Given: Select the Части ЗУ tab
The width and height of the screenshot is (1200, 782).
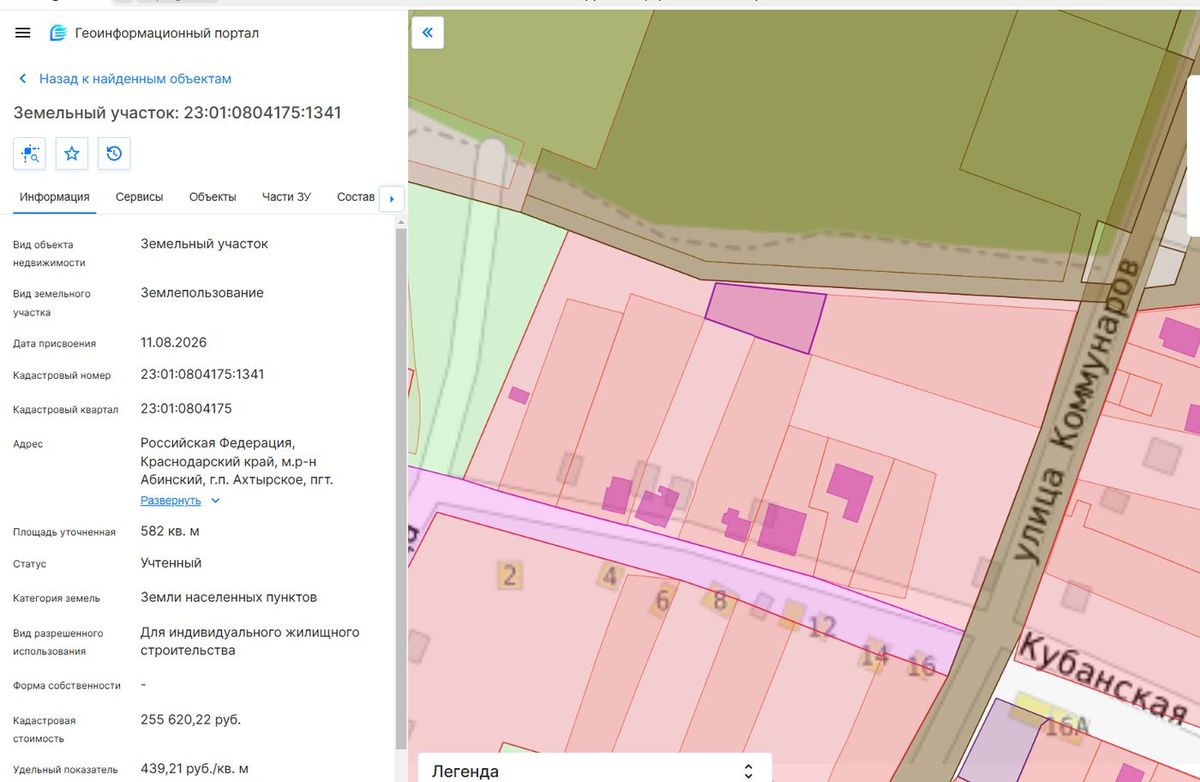Looking at the screenshot, I should coord(286,197).
